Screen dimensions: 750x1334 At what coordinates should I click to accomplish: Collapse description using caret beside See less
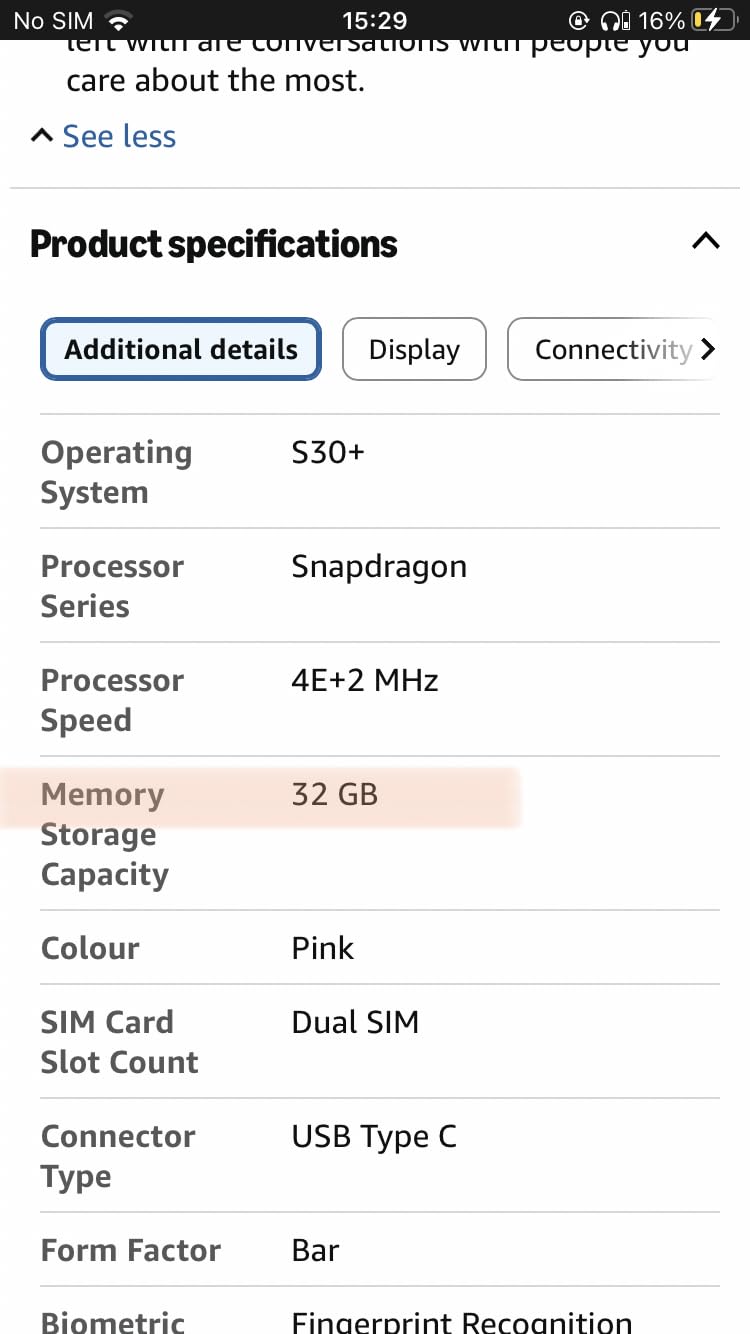point(41,136)
